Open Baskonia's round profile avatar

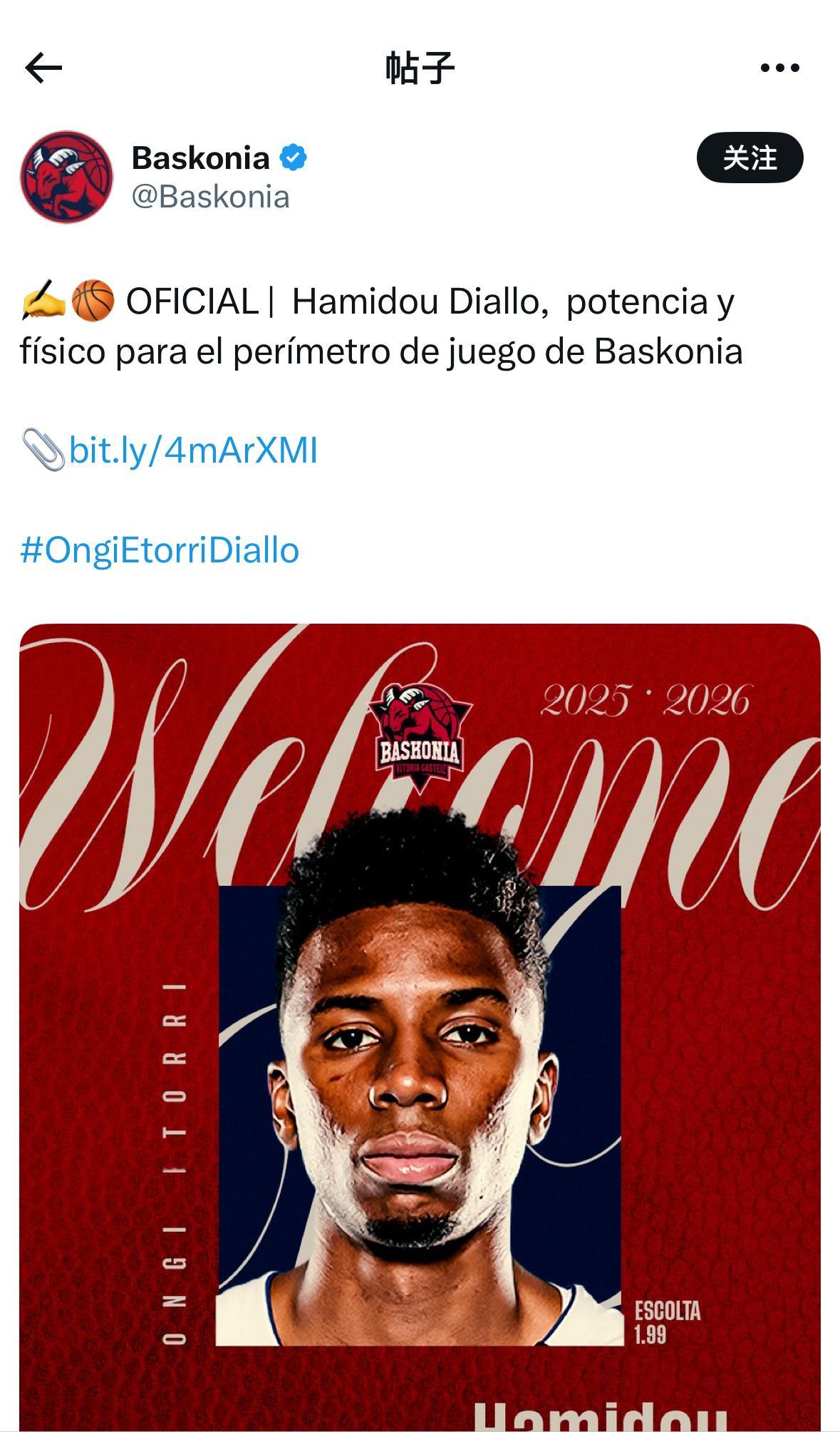click(x=66, y=177)
